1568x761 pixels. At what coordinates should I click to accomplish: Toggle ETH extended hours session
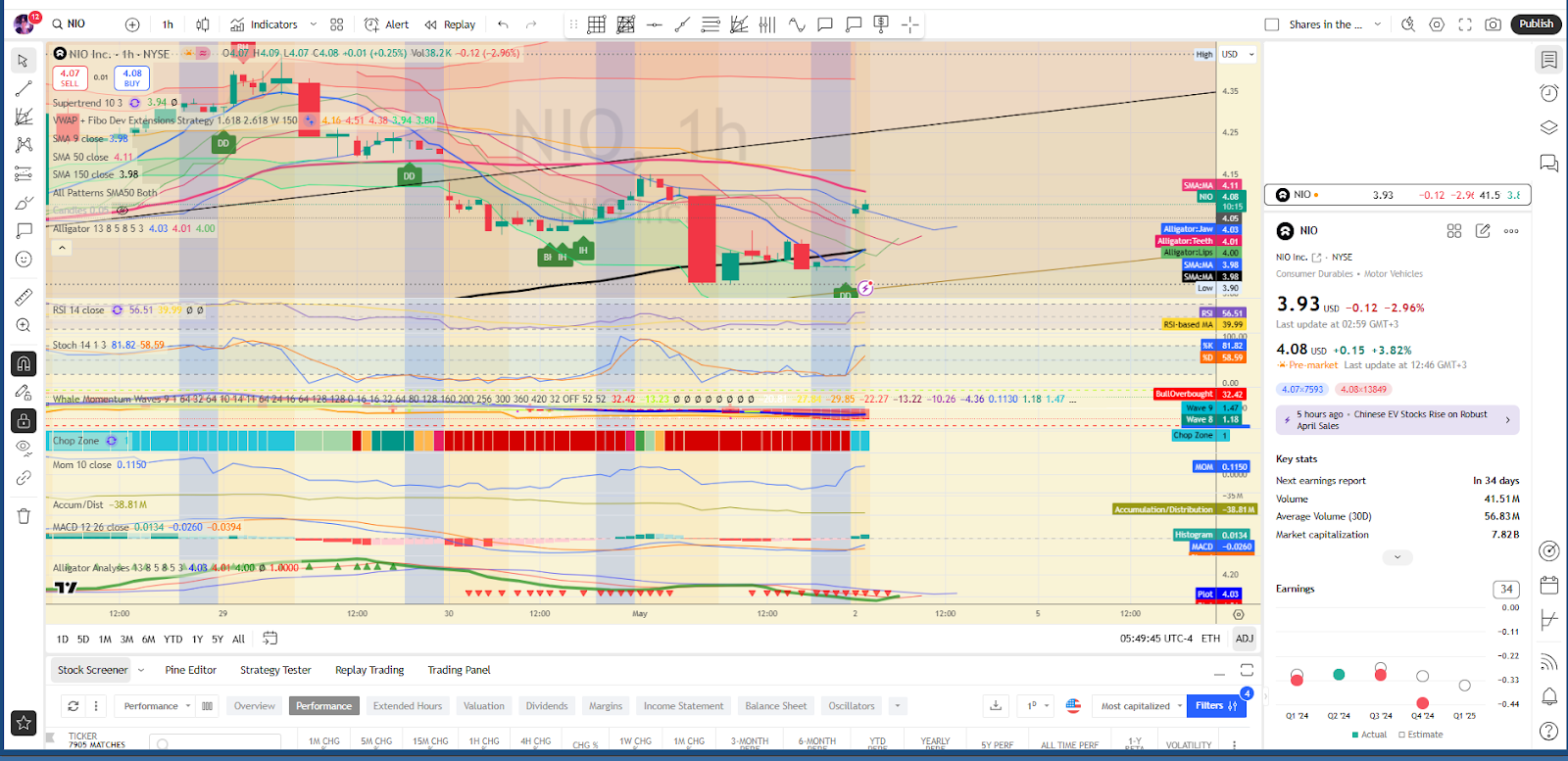(1211, 639)
